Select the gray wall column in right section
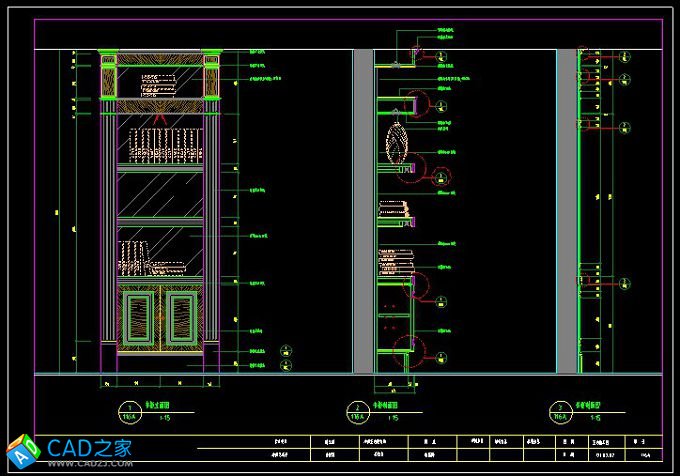Viewport: 680px width, 476px height. (567, 210)
